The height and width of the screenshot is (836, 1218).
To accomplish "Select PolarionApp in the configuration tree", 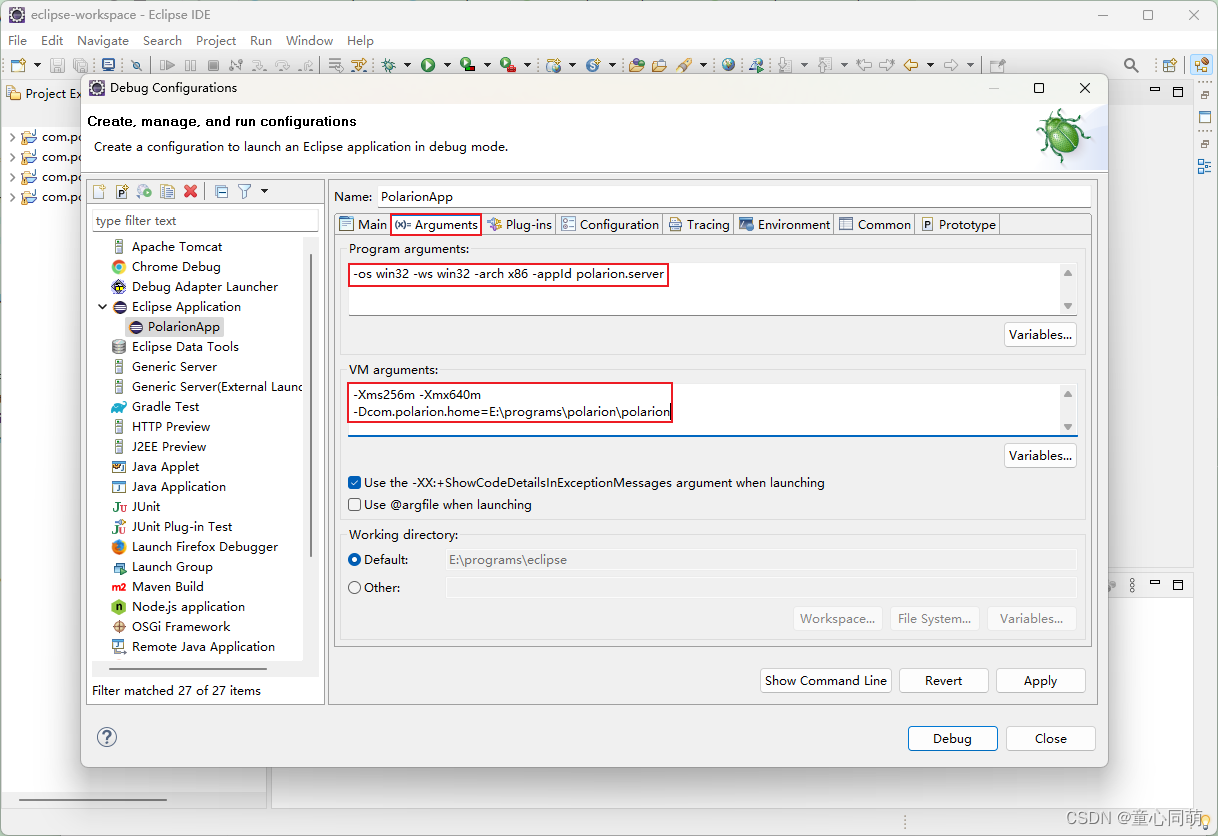I will click(x=175, y=327).
